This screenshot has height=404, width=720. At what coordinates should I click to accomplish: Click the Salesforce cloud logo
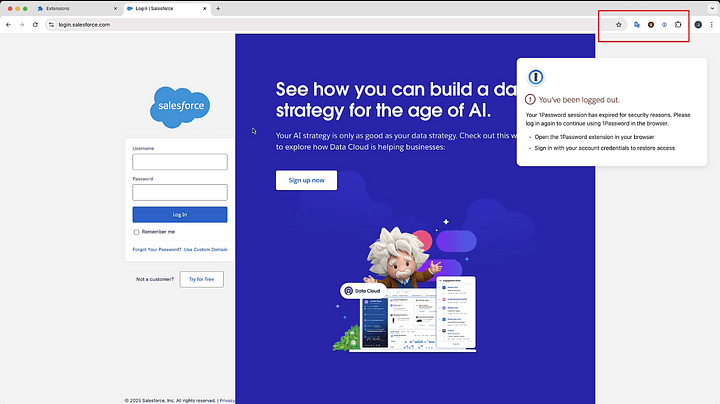coord(180,107)
